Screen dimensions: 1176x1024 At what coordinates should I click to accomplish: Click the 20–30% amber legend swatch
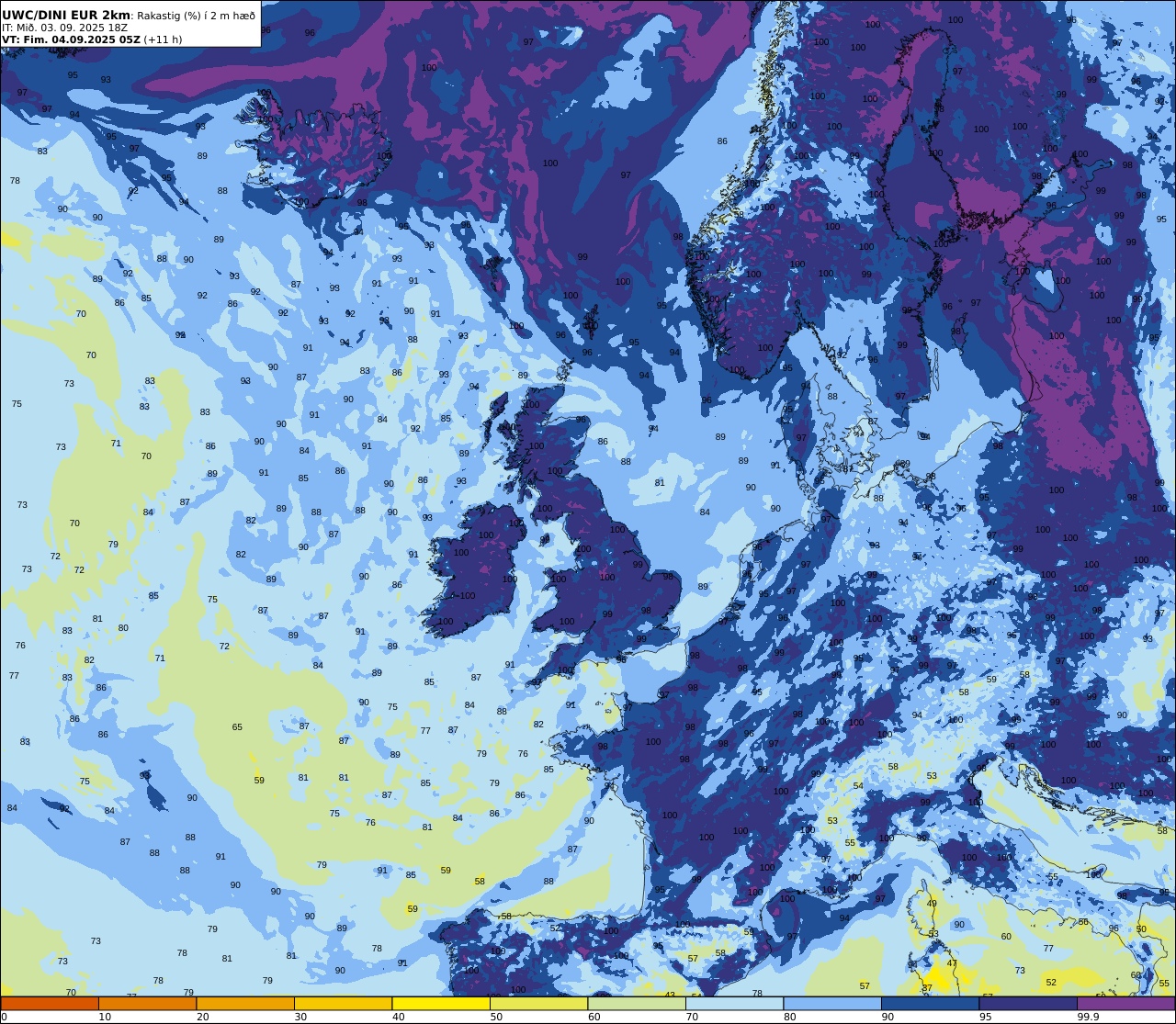click(x=245, y=1003)
